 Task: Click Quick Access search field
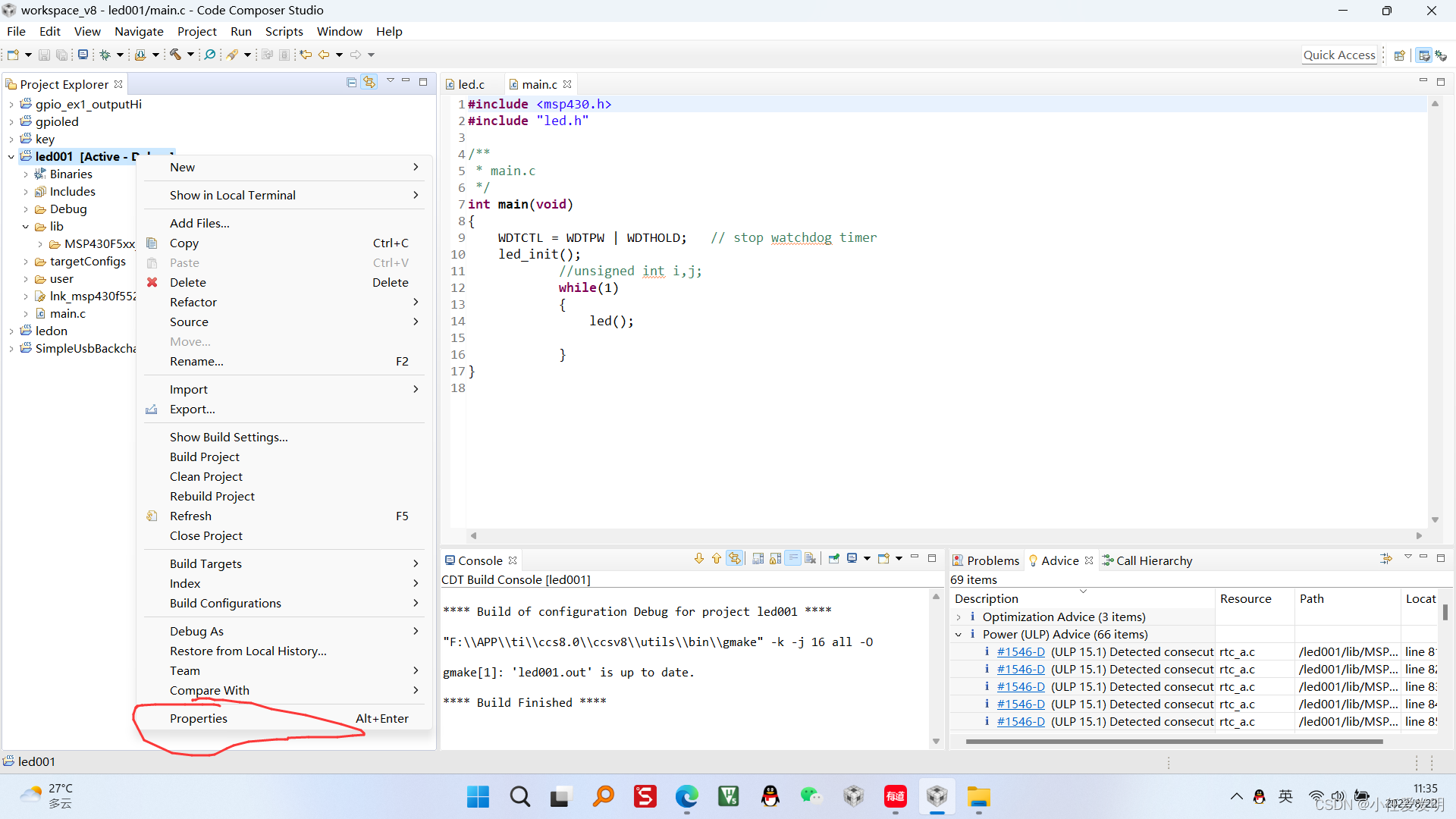click(1338, 55)
